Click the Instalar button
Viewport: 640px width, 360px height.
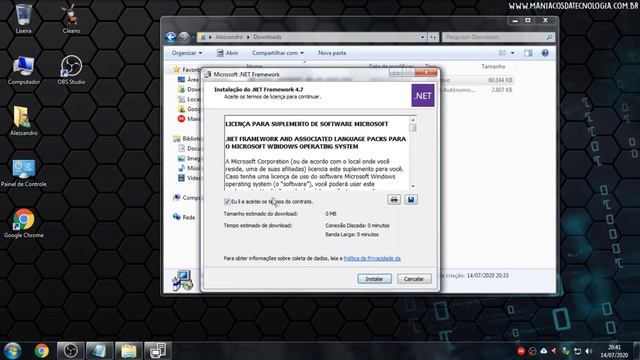[374, 279]
